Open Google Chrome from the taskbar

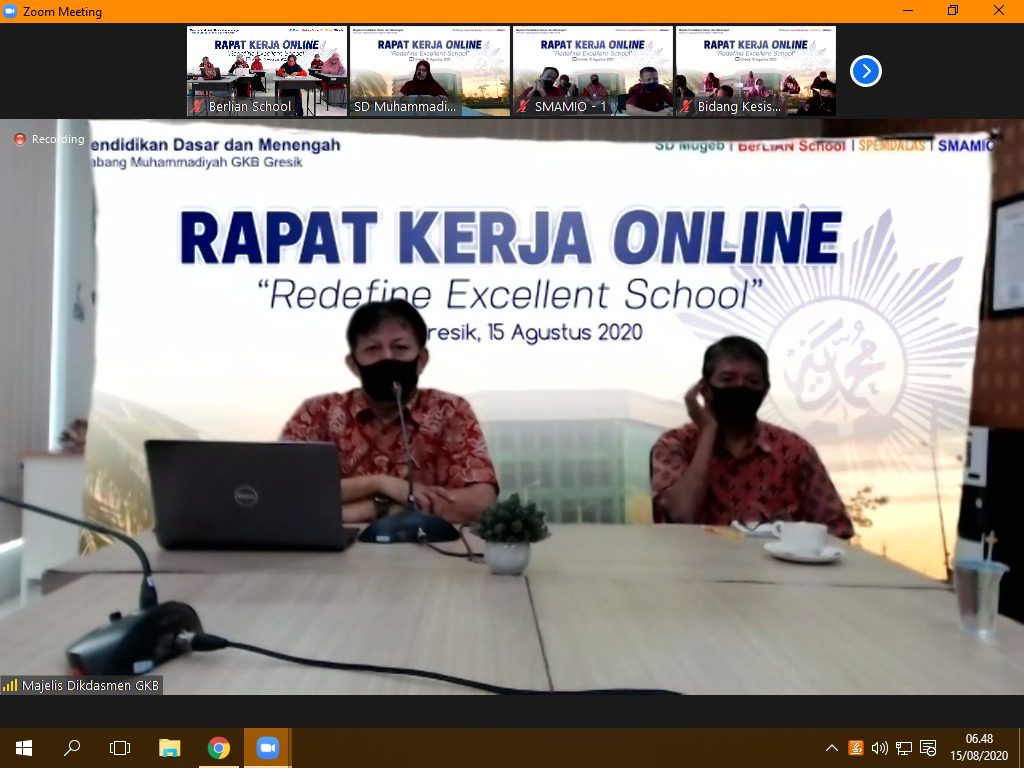[219, 748]
